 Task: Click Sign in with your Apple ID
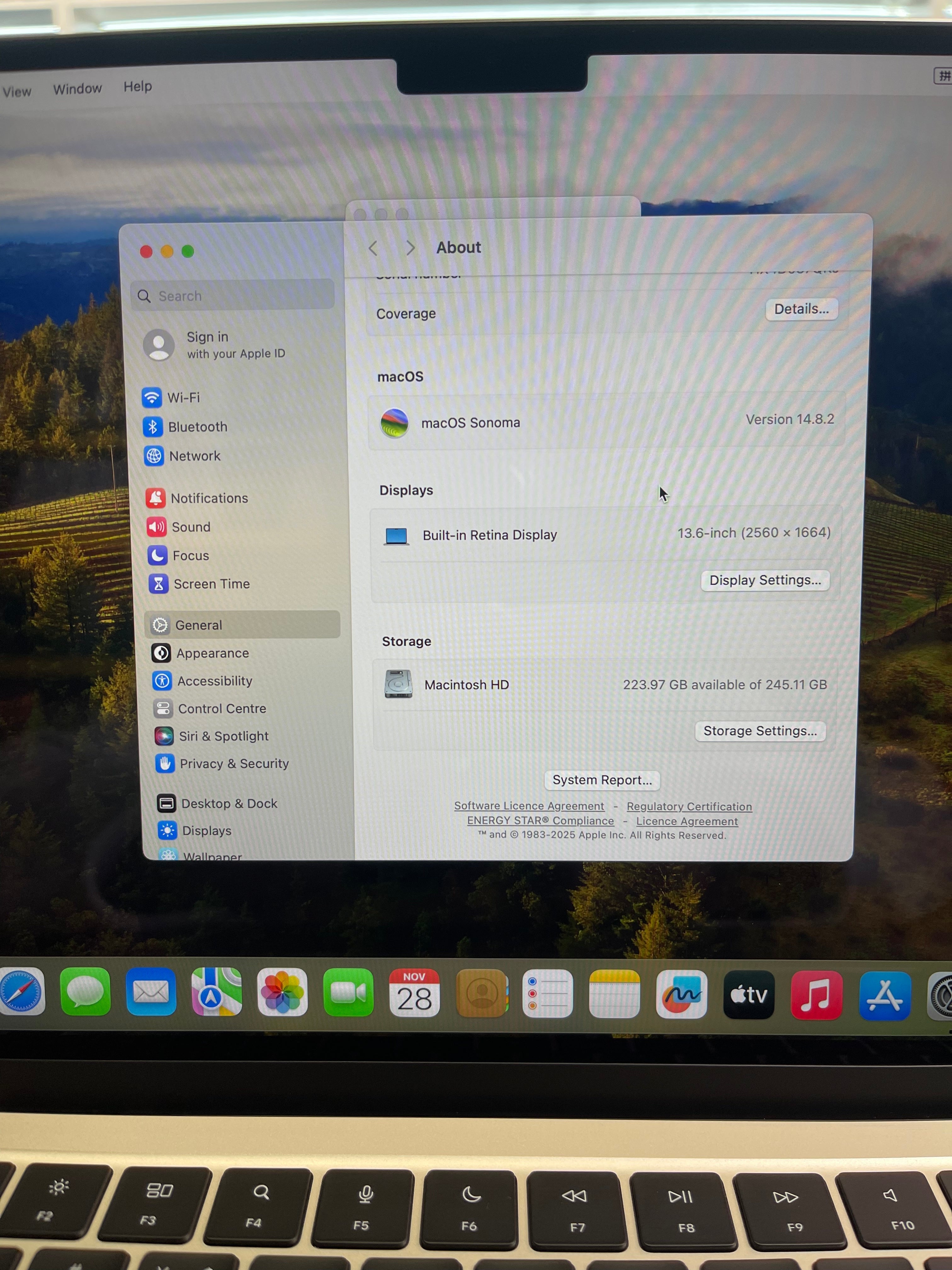pyautogui.click(x=215, y=345)
